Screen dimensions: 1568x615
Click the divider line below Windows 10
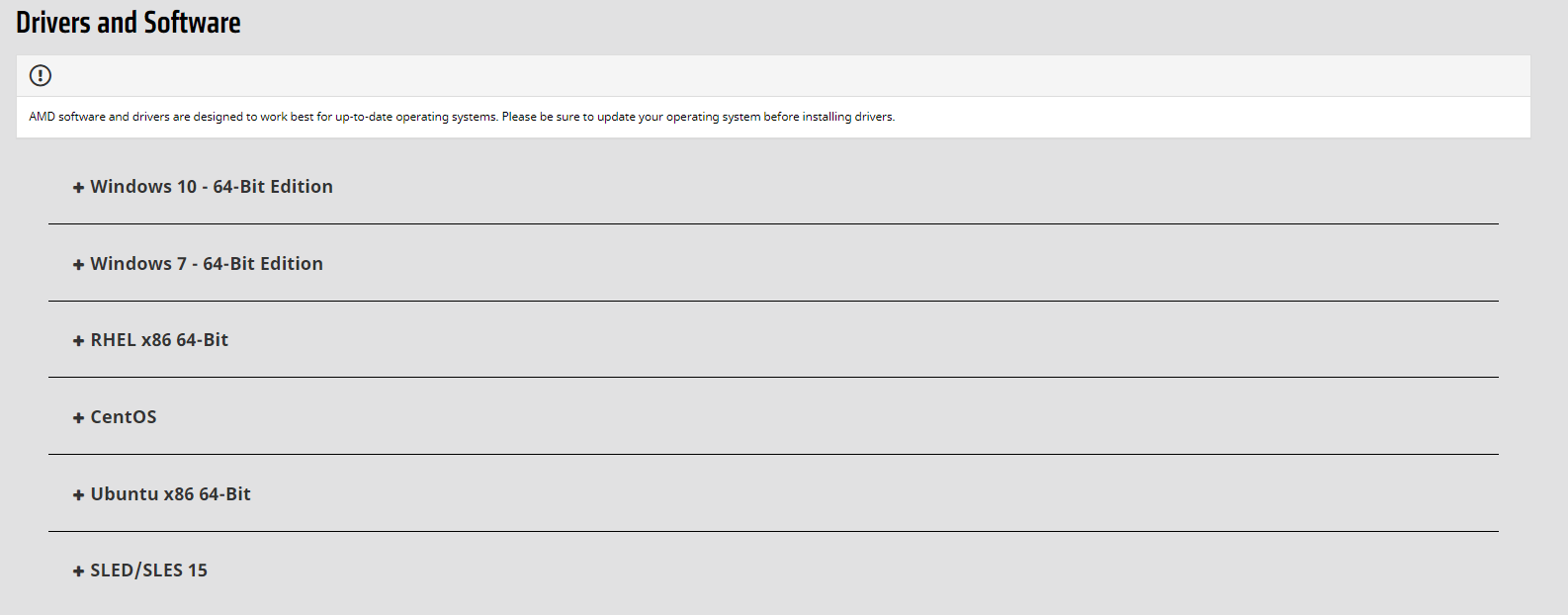click(x=773, y=224)
